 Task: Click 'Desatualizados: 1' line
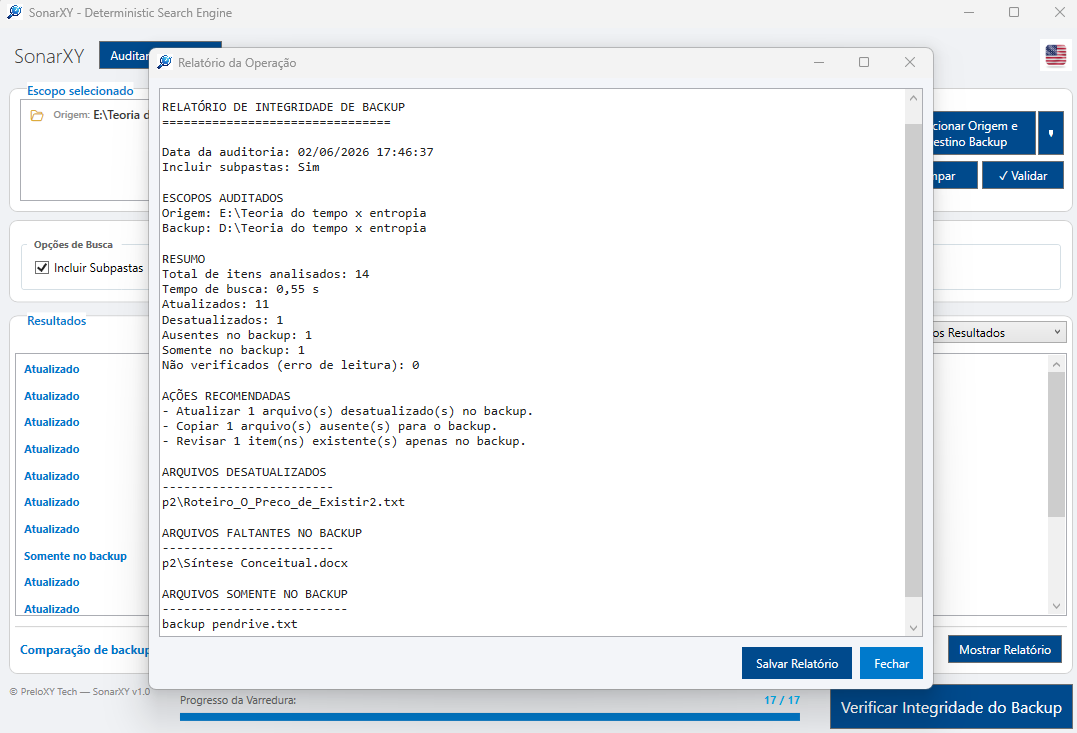[x=223, y=319]
